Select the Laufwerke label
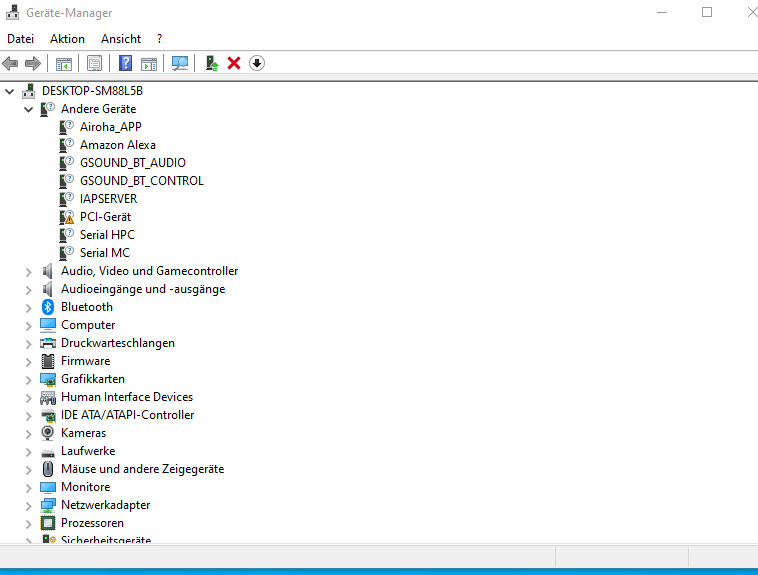The height and width of the screenshot is (575, 758). tap(88, 451)
